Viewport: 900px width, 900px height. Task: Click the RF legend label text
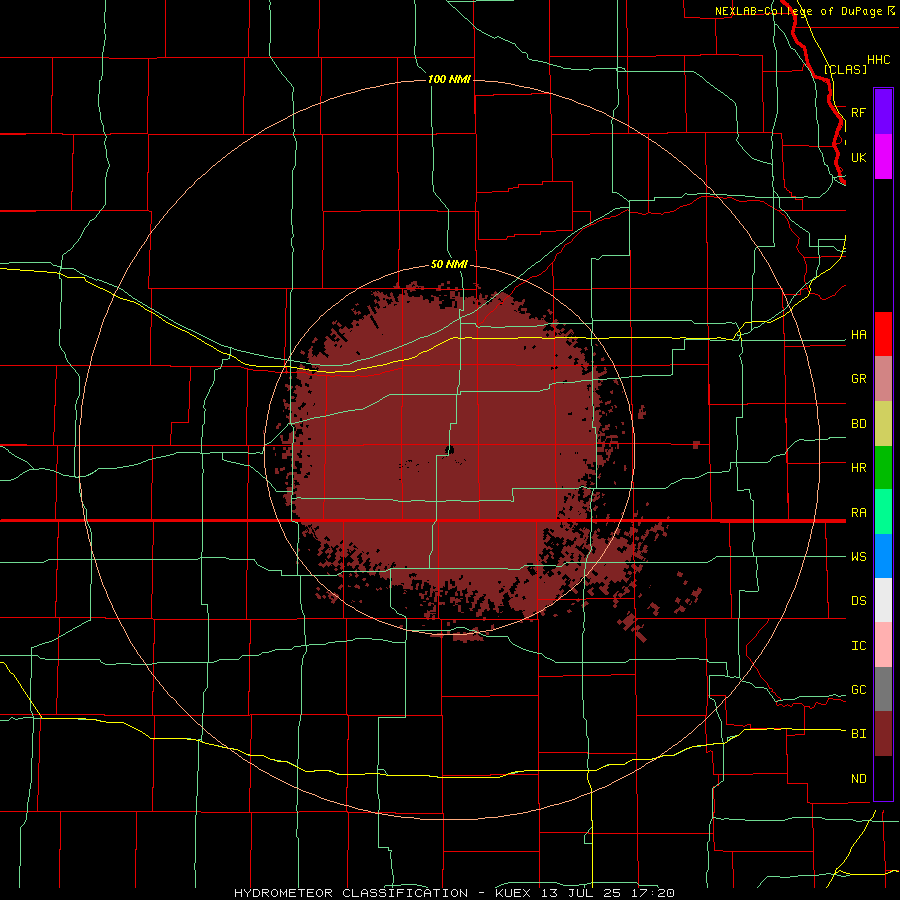pyautogui.click(x=858, y=113)
